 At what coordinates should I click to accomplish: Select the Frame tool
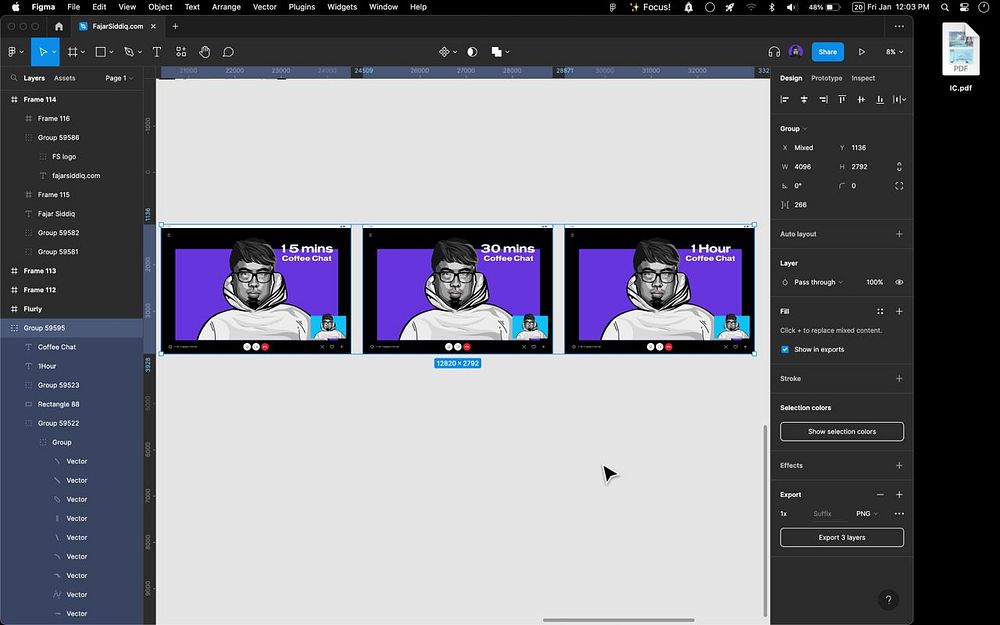pos(72,52)
